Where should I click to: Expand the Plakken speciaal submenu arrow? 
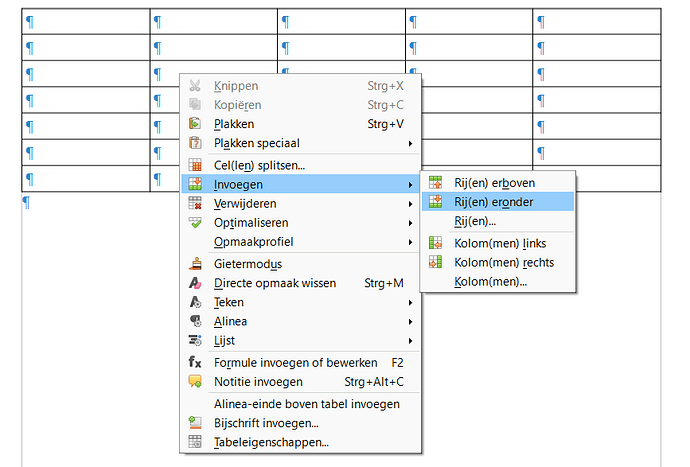click(410, 143)
